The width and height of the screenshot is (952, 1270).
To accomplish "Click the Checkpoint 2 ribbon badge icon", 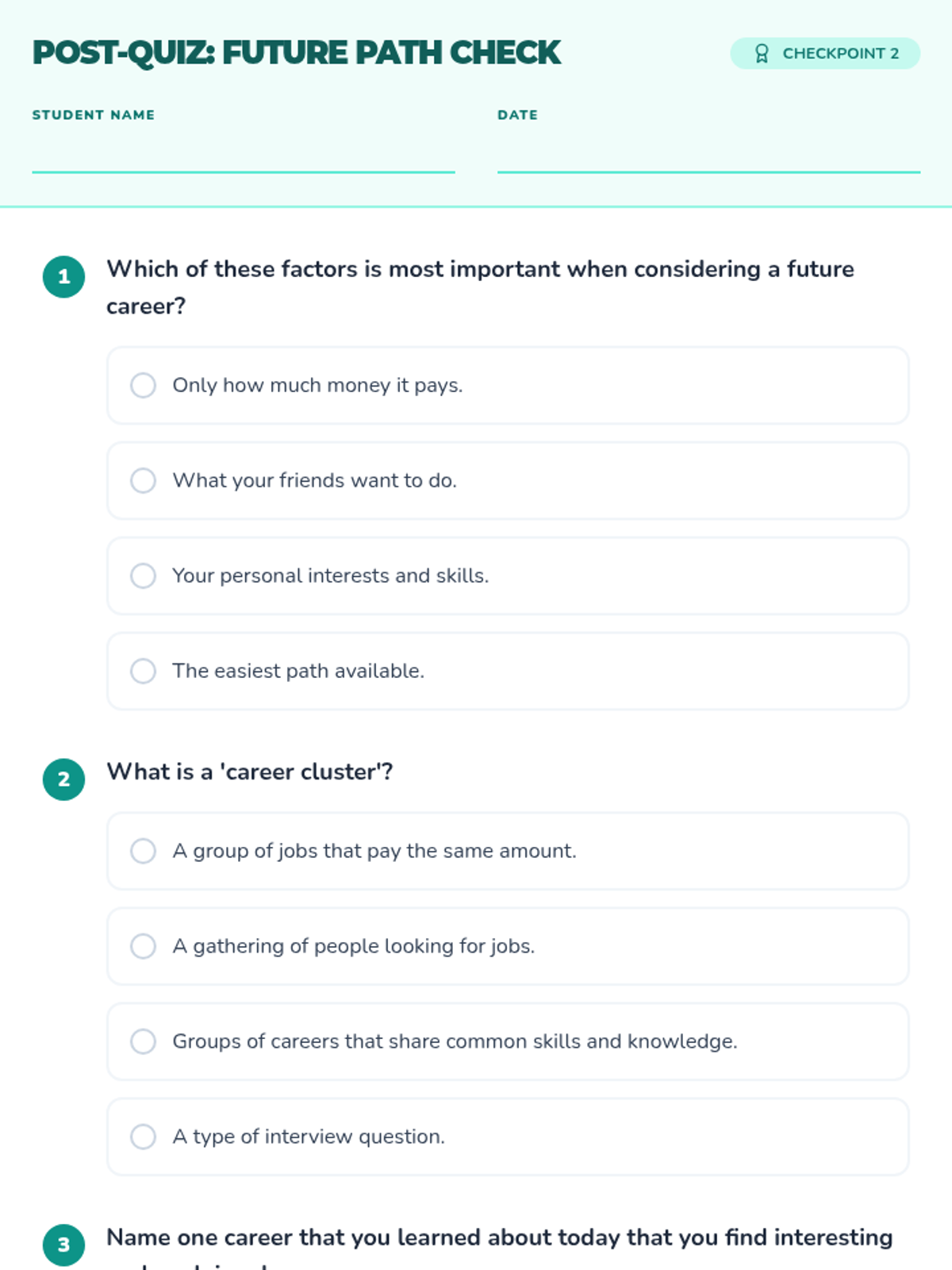I will point(762,53).
